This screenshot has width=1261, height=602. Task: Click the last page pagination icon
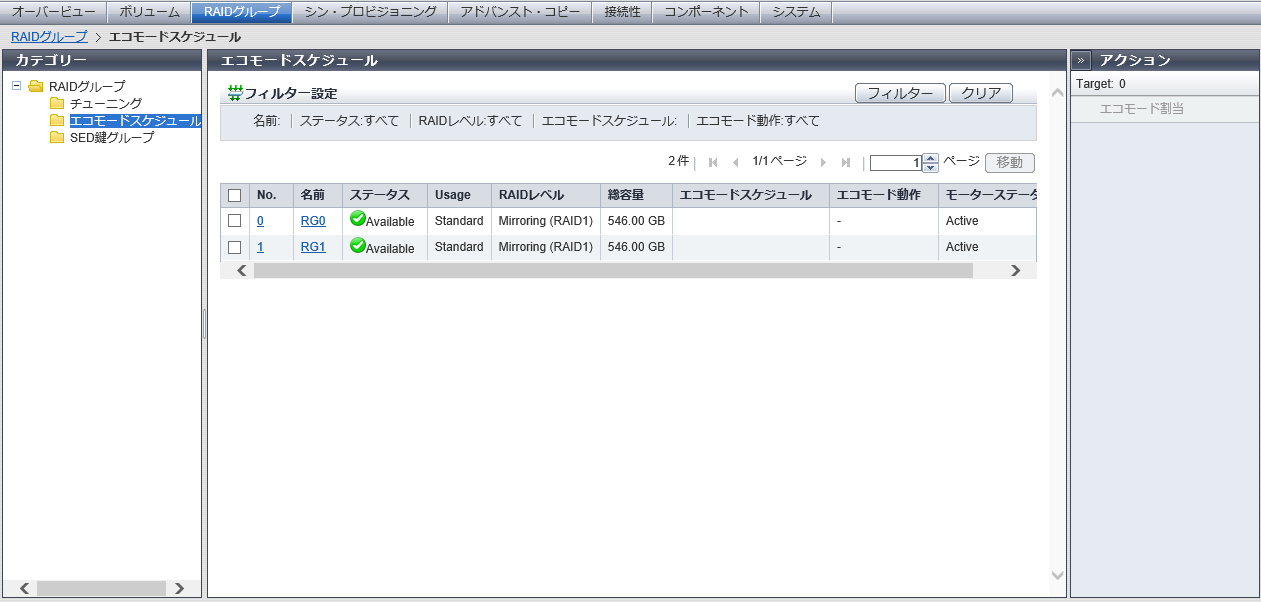click(x=846, y=163)
